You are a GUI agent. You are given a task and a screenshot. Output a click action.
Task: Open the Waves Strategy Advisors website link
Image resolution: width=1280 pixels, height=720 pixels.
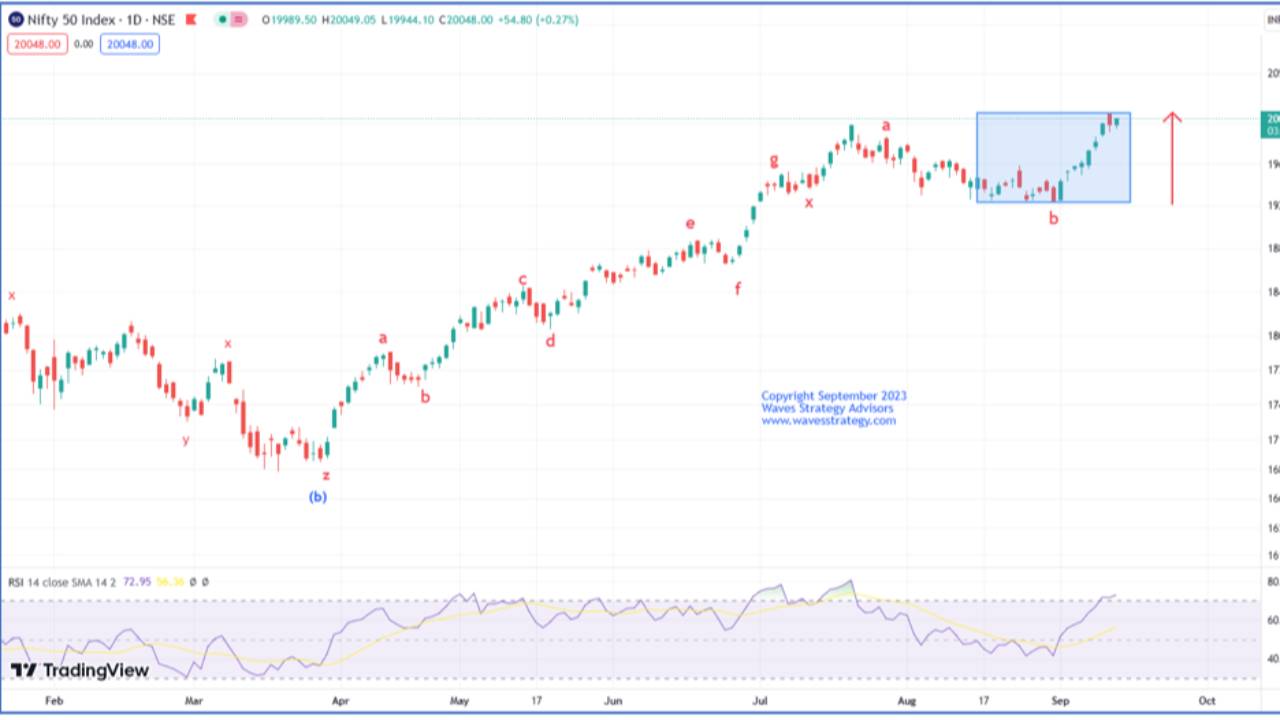pyautogui.click(x=830, y=420)
